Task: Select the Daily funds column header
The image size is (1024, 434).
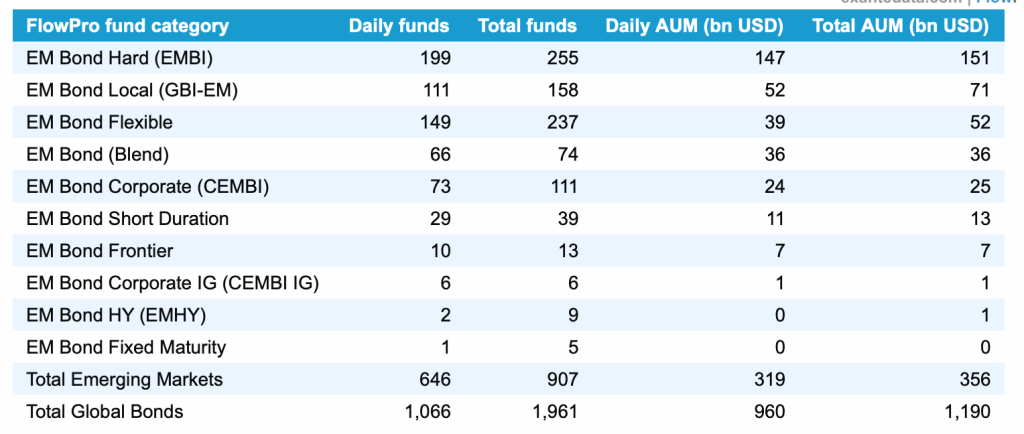Action: [399, 26]
